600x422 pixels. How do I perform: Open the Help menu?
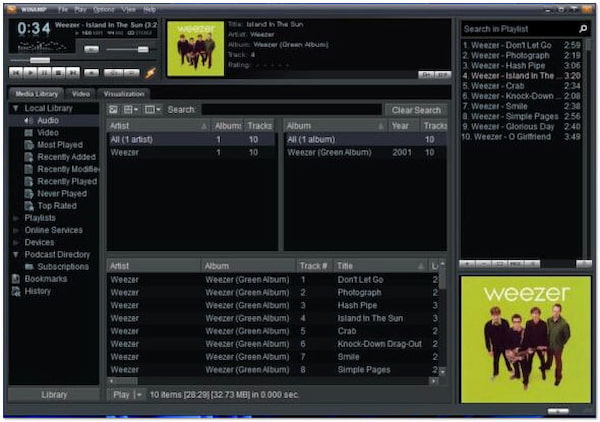[149, 10]
